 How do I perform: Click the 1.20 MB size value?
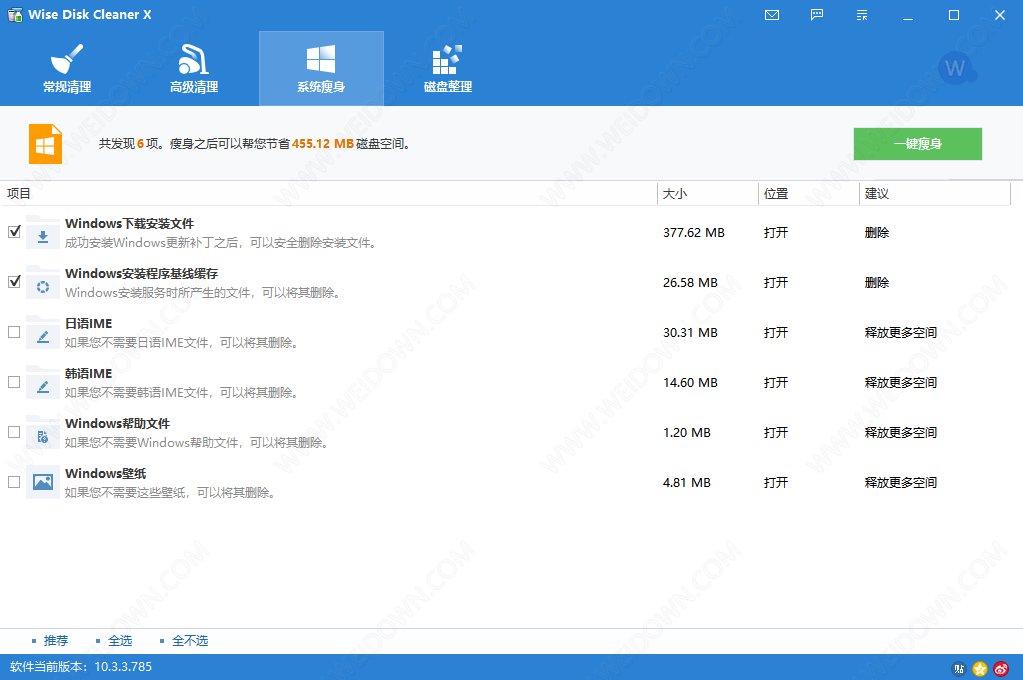[687, 433]
